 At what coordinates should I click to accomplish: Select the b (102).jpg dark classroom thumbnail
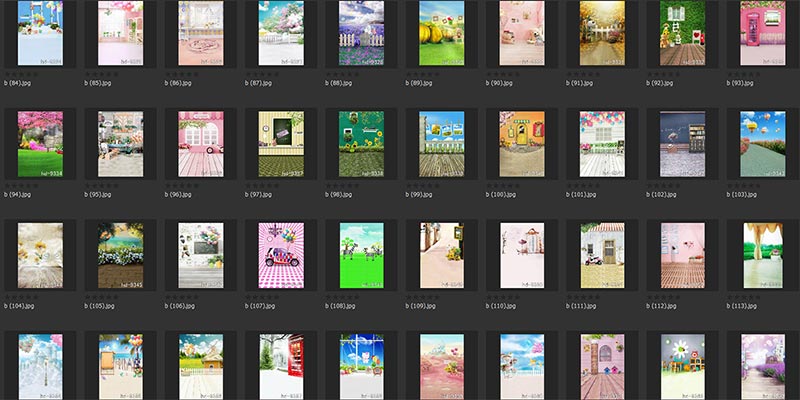point(683,144)
